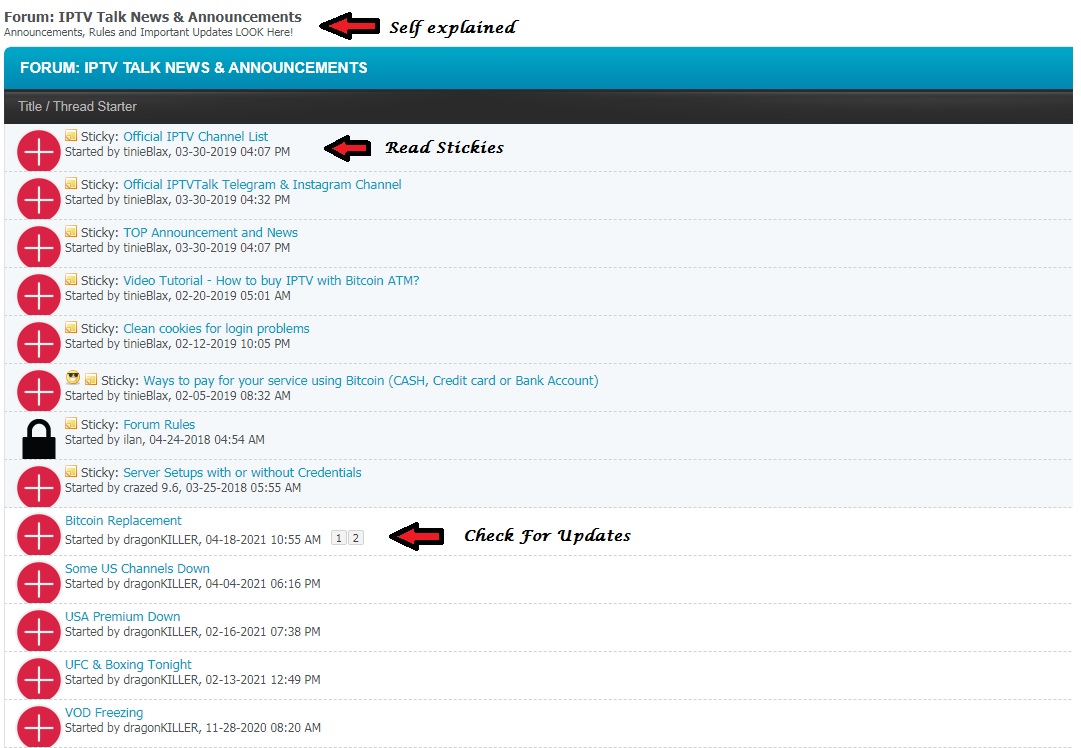Click 'Started by tinieBlax, 02-05-2019 08:32 AM' text

coord(178,396)
